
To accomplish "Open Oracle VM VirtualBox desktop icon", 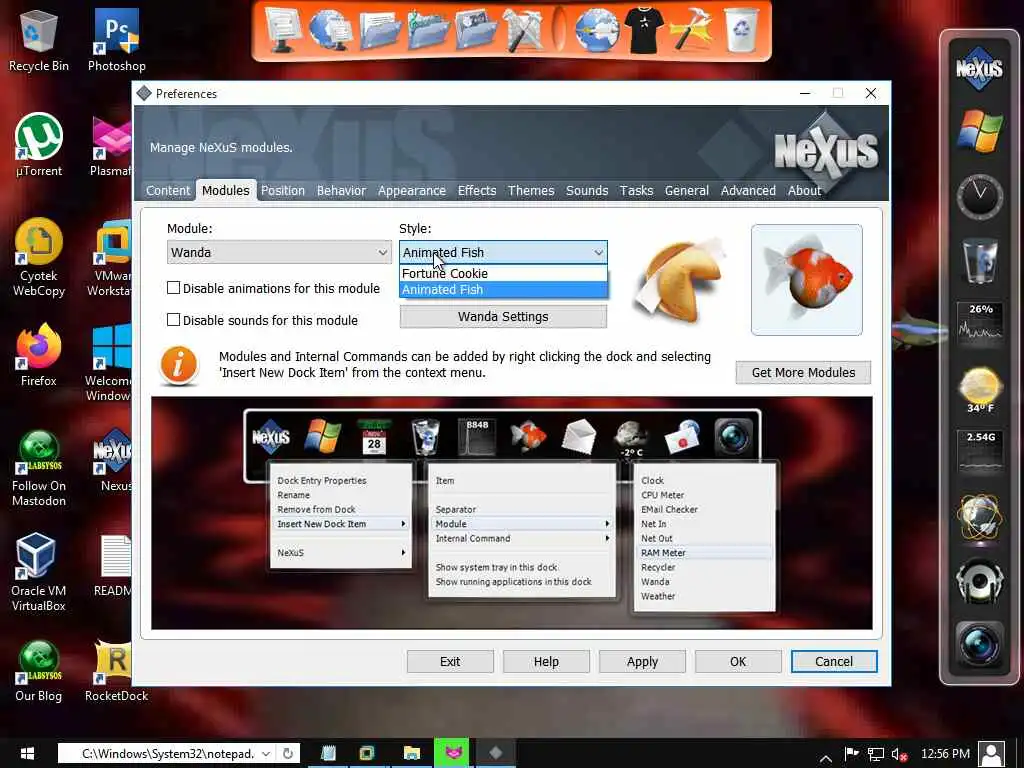I will click(39, 572).
